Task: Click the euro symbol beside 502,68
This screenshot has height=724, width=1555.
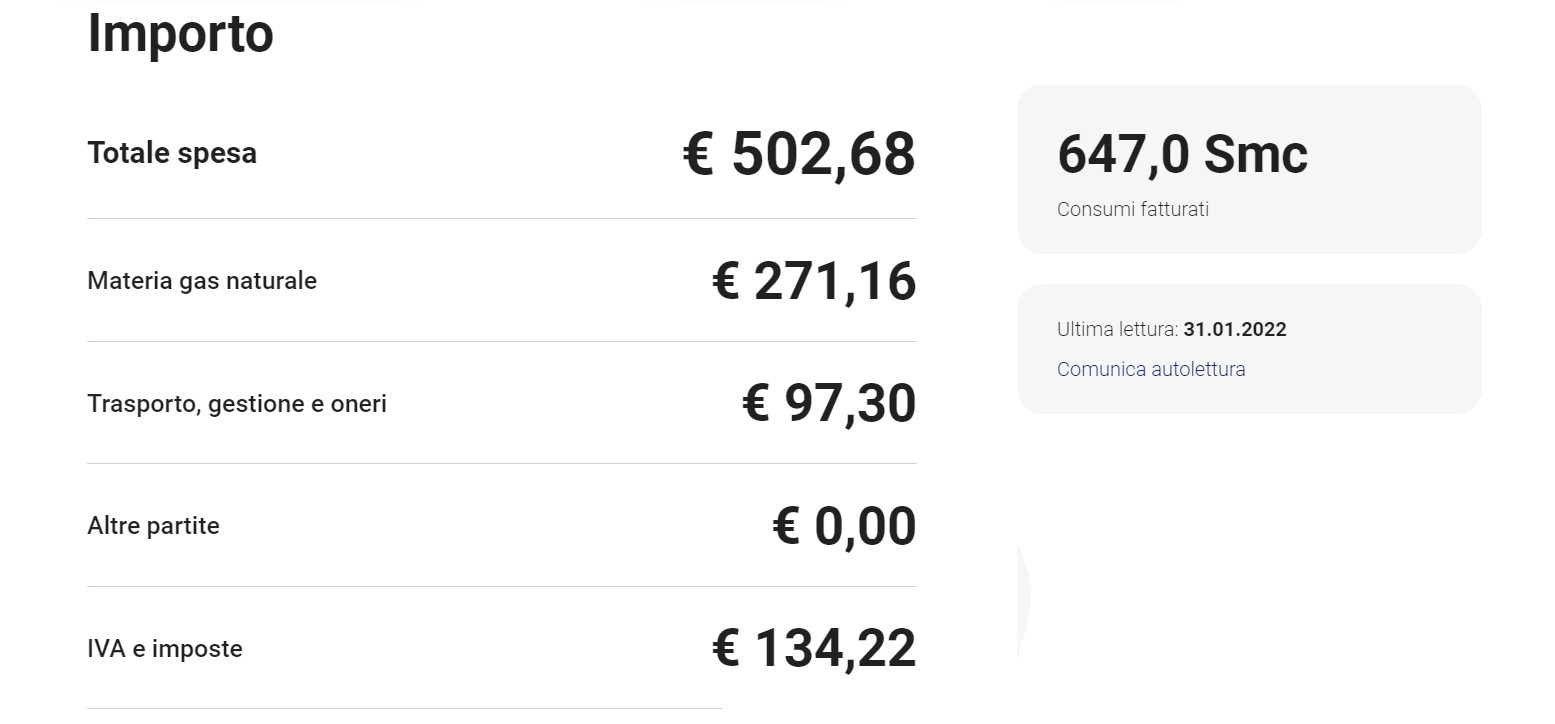Action: 701,154
